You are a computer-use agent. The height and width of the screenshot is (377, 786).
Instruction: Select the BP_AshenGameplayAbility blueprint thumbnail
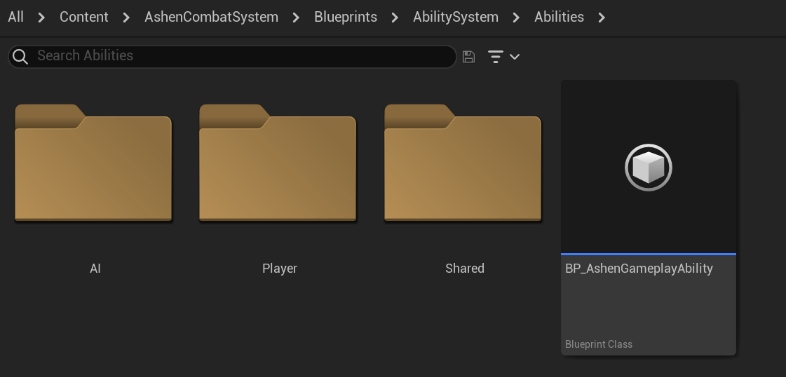(649, 167)
